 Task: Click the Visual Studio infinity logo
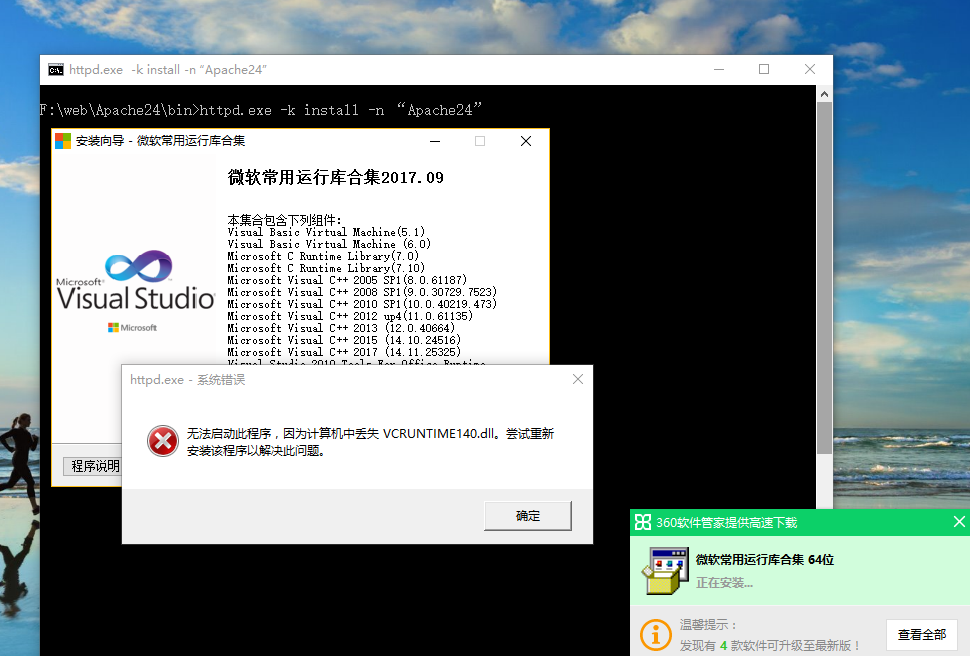click(139, 266)
